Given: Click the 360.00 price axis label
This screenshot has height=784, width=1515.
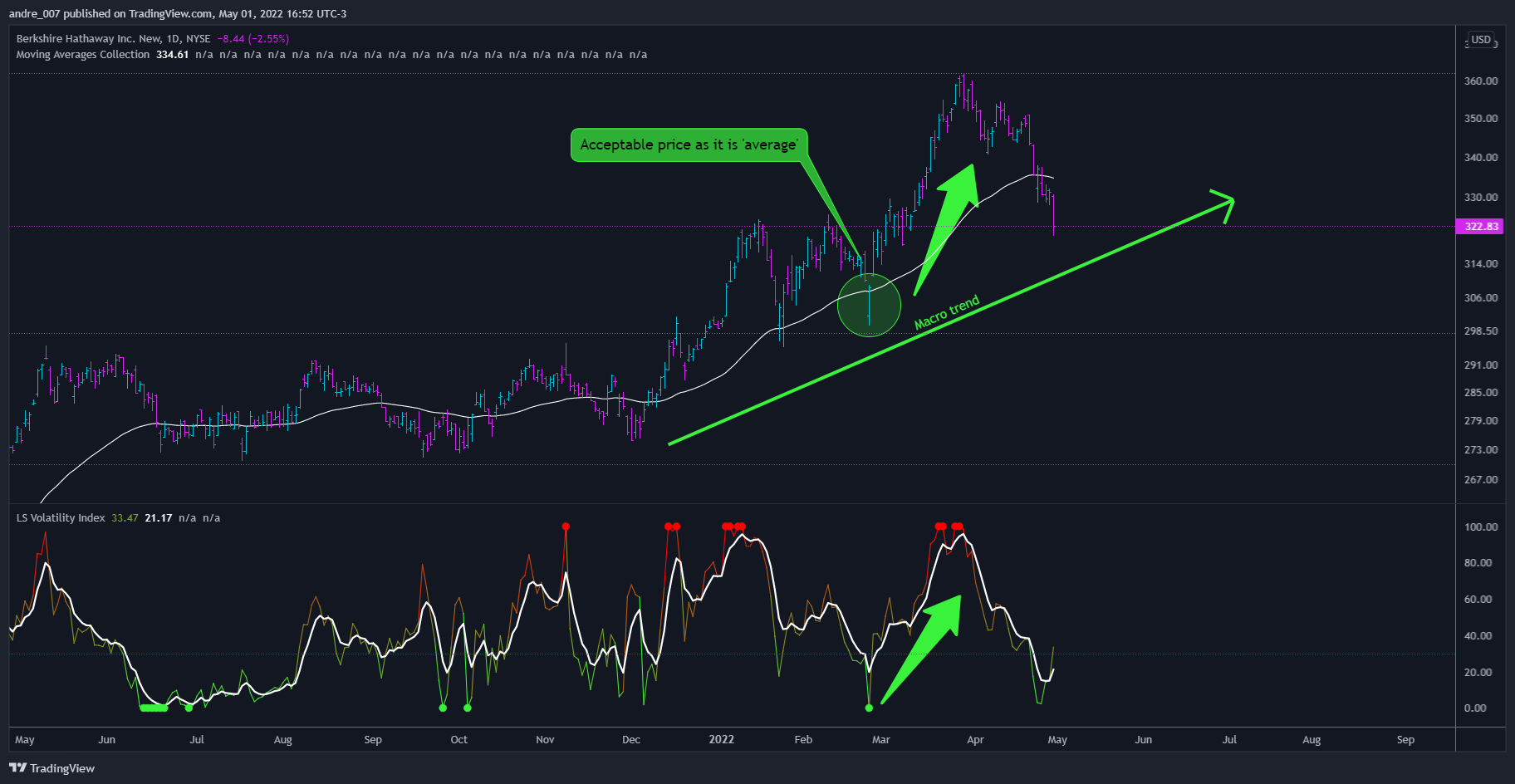Looking at the screenshot, I should [x=1481, y=81].
